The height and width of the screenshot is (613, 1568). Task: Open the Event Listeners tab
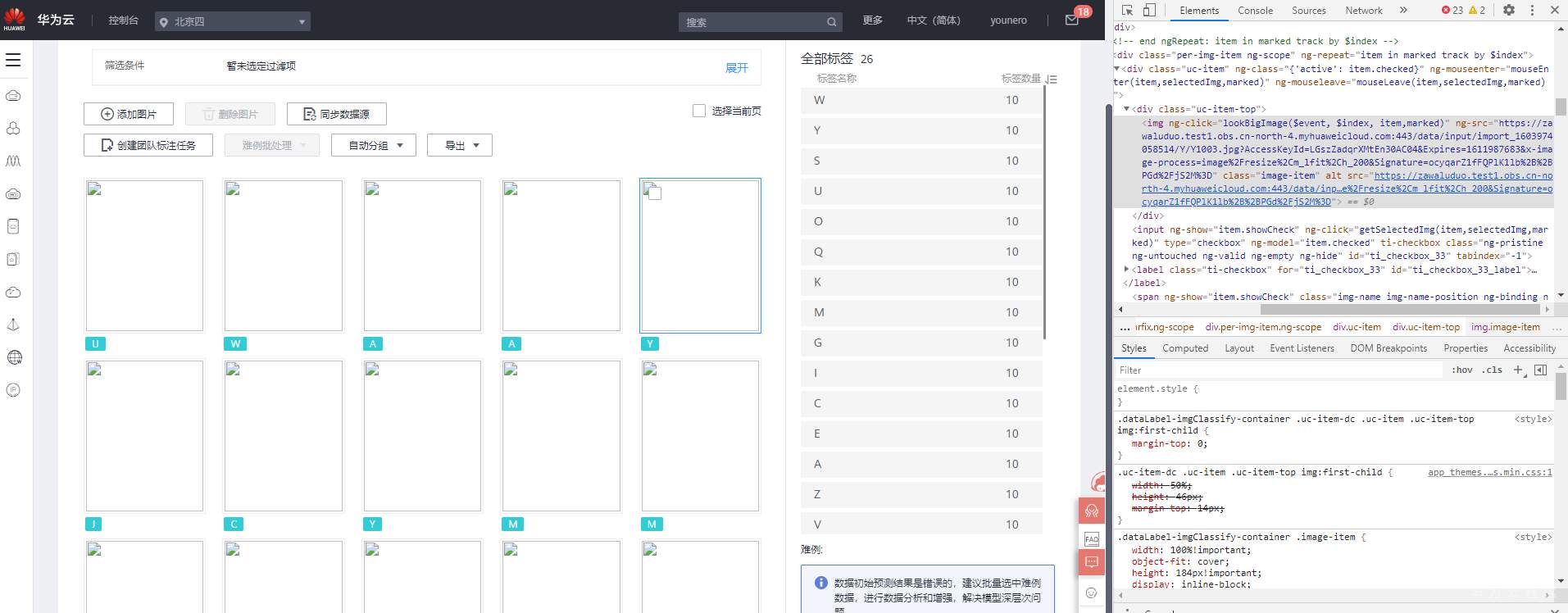click(1302, 348)
